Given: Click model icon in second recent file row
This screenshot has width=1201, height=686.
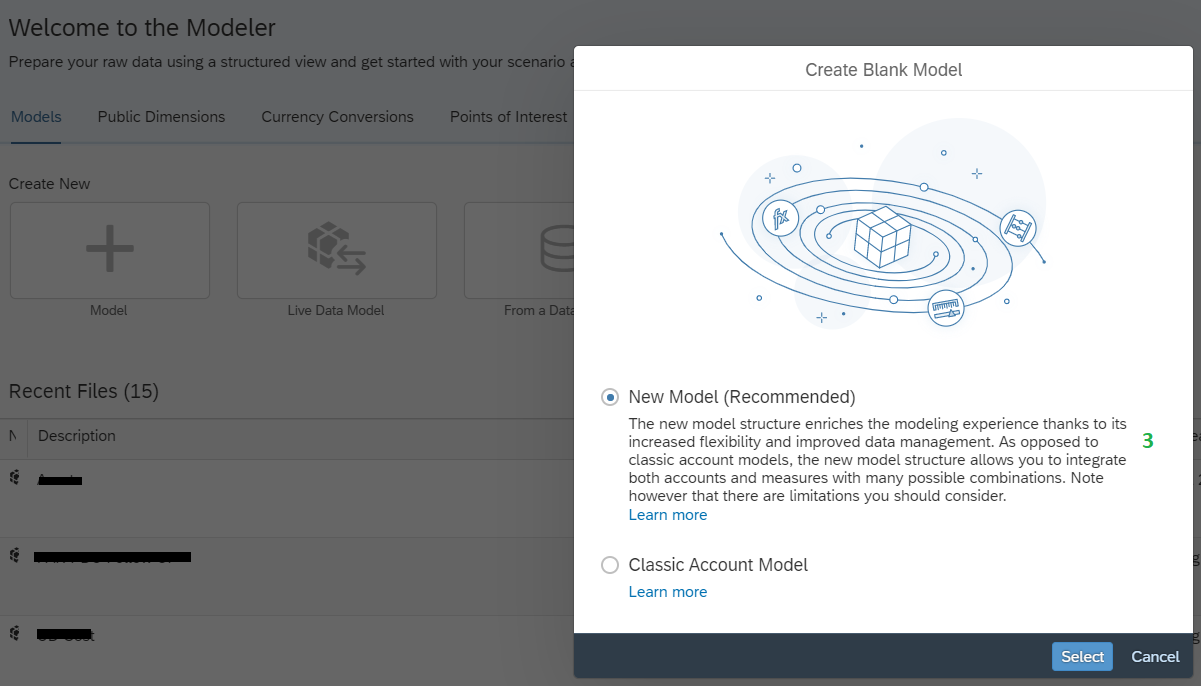Looking at the screenshot, I should point(14,555).
